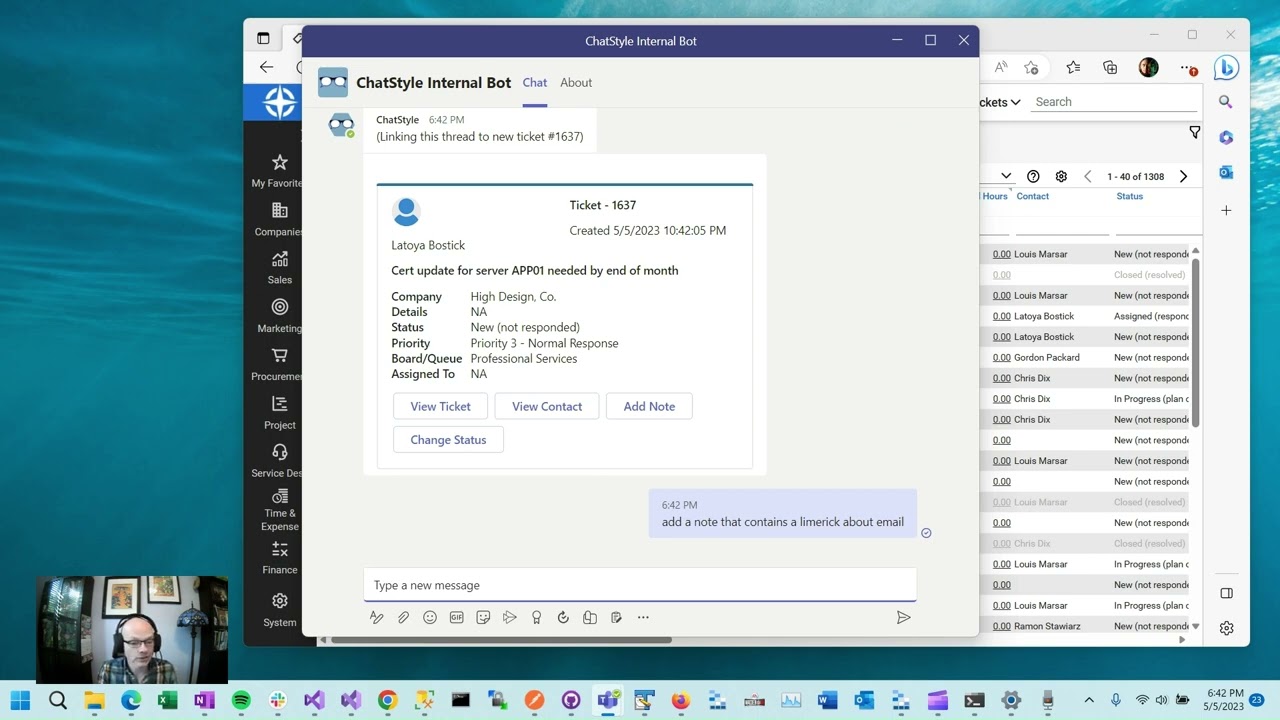Click the Ramon Stawiarz contact cell
The height and width of the screenshot is (720, 1280).
(1047, 626)
